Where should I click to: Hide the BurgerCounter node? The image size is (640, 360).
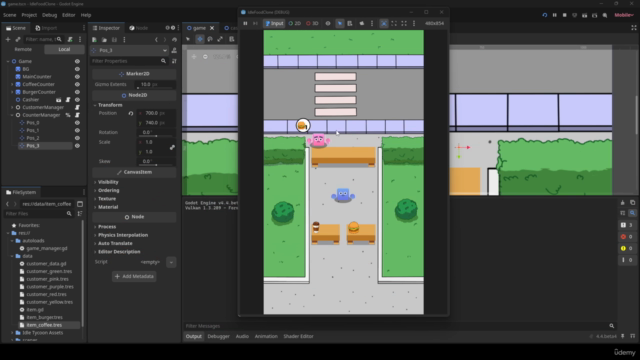(77, 92)
